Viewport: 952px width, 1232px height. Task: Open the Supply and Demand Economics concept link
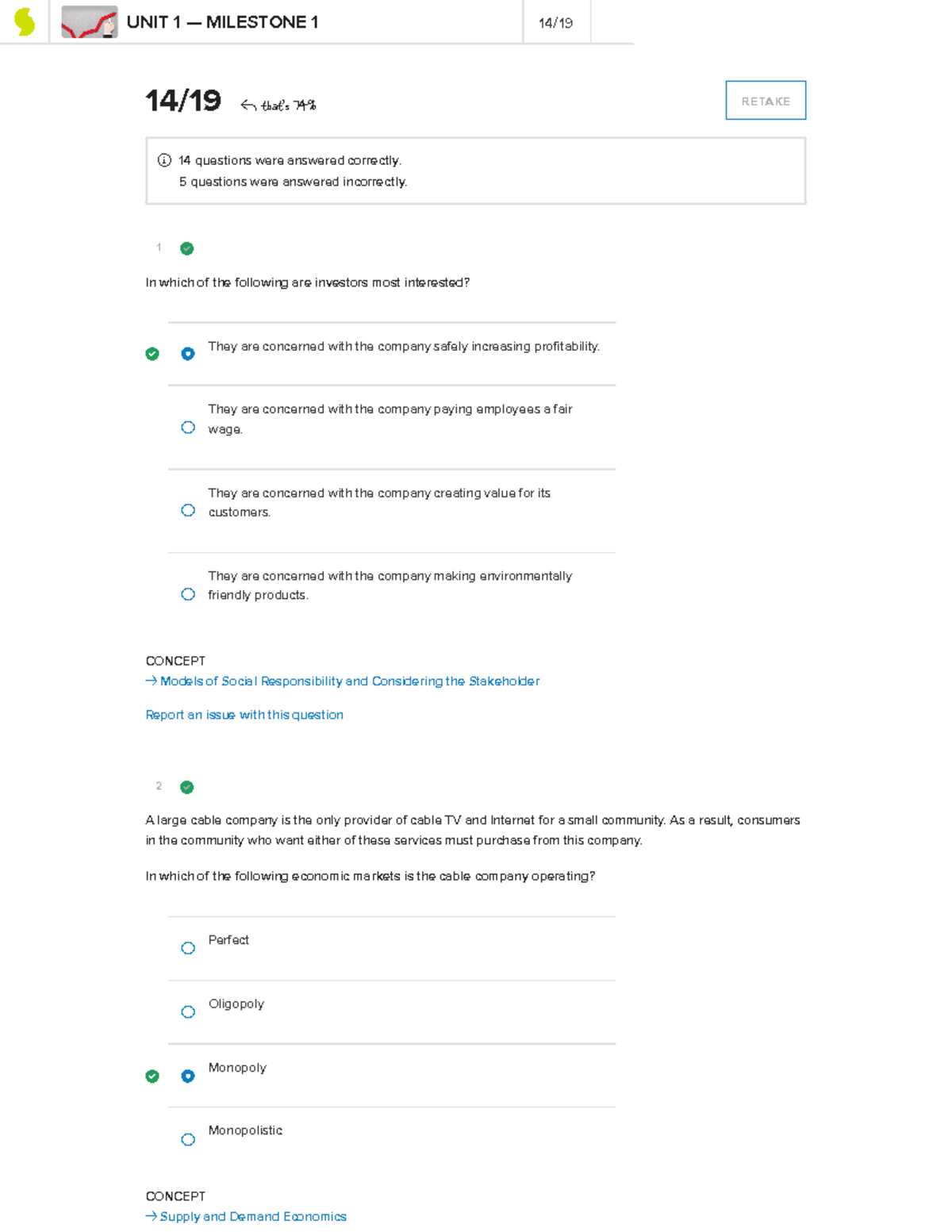252,1216
